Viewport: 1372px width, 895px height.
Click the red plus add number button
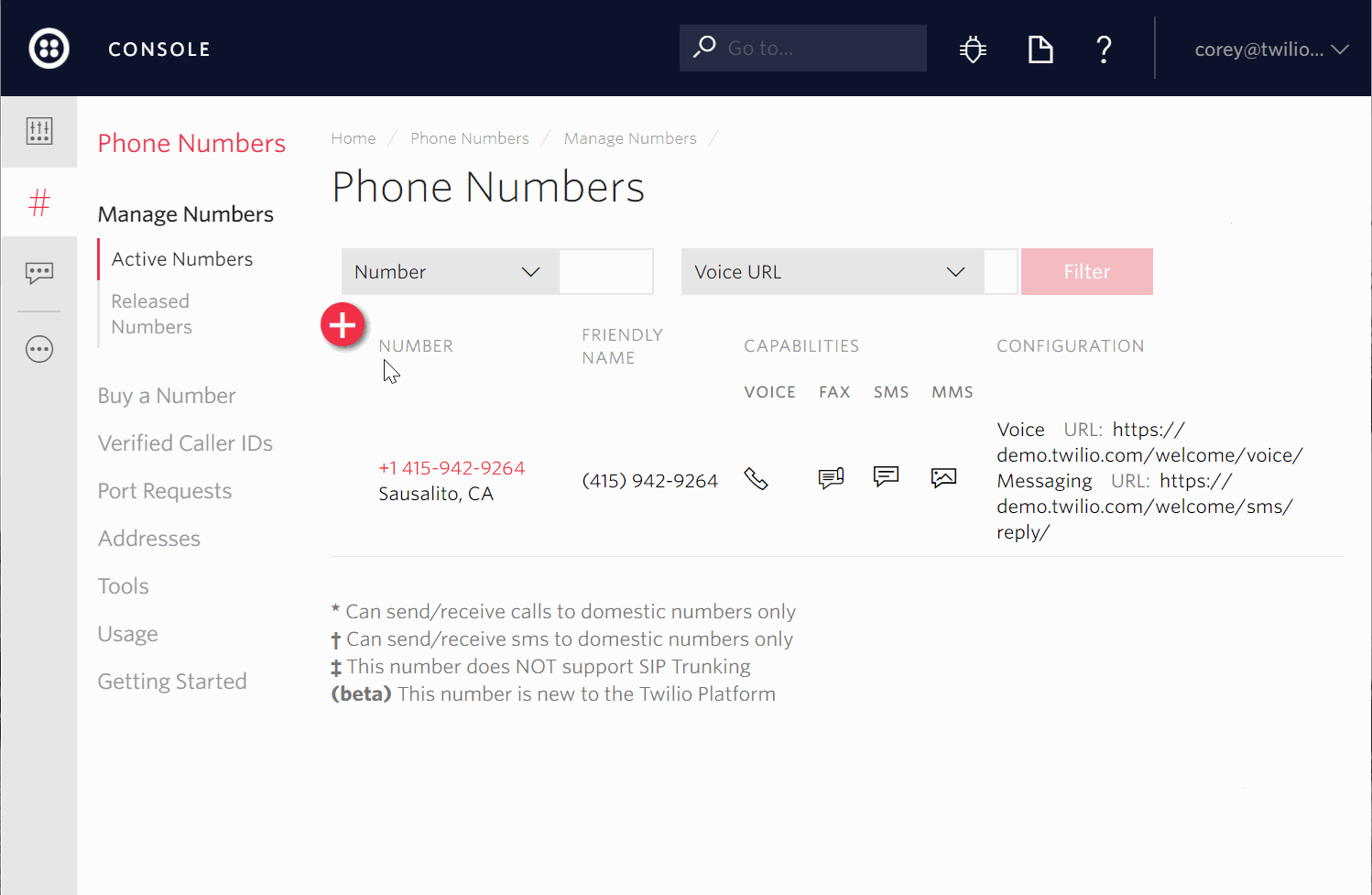[343, 324]
